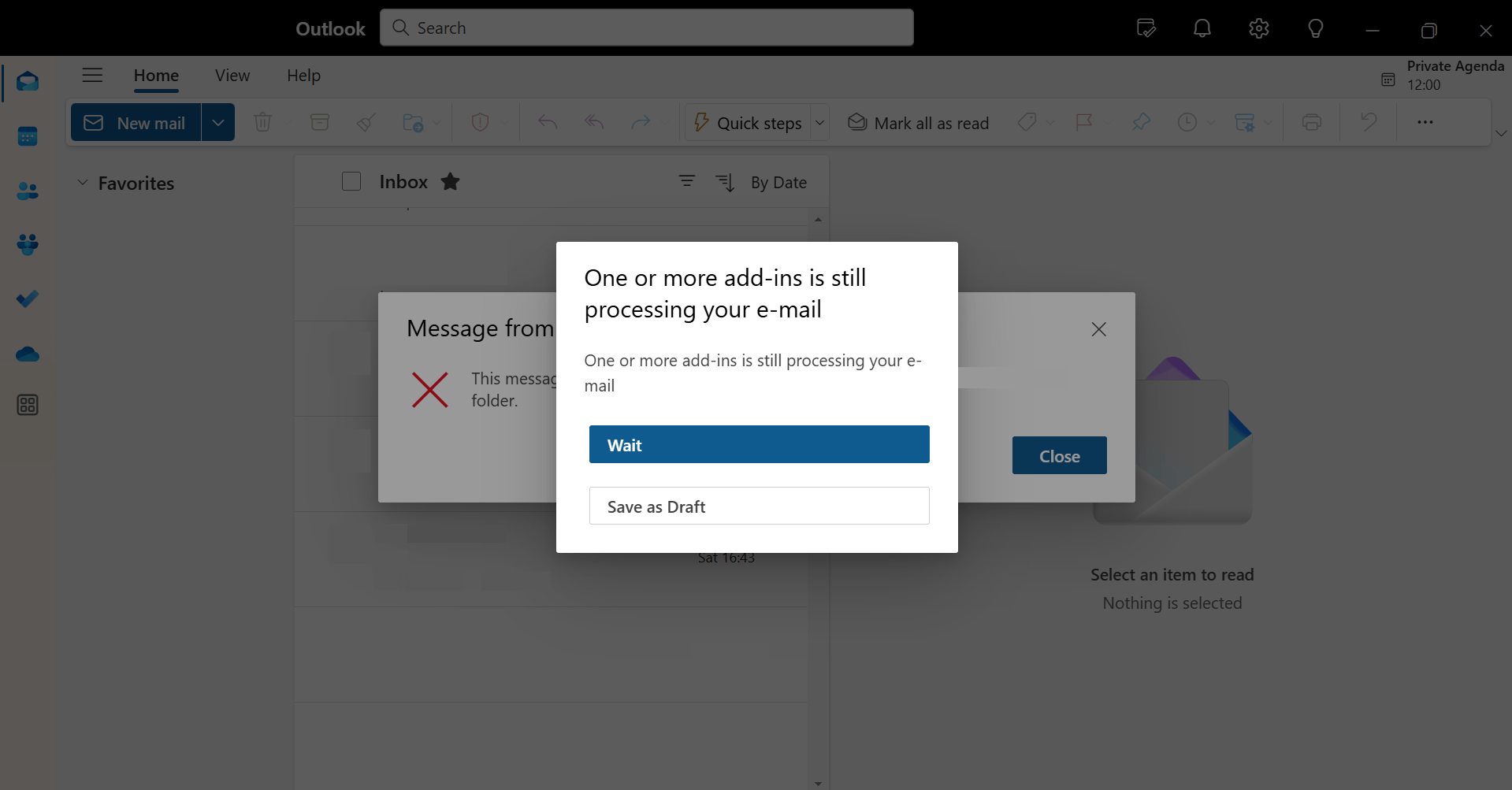Click the Forward arrow icon
The height and width of the screenshot is (790, 1512).
pos(641,122)
